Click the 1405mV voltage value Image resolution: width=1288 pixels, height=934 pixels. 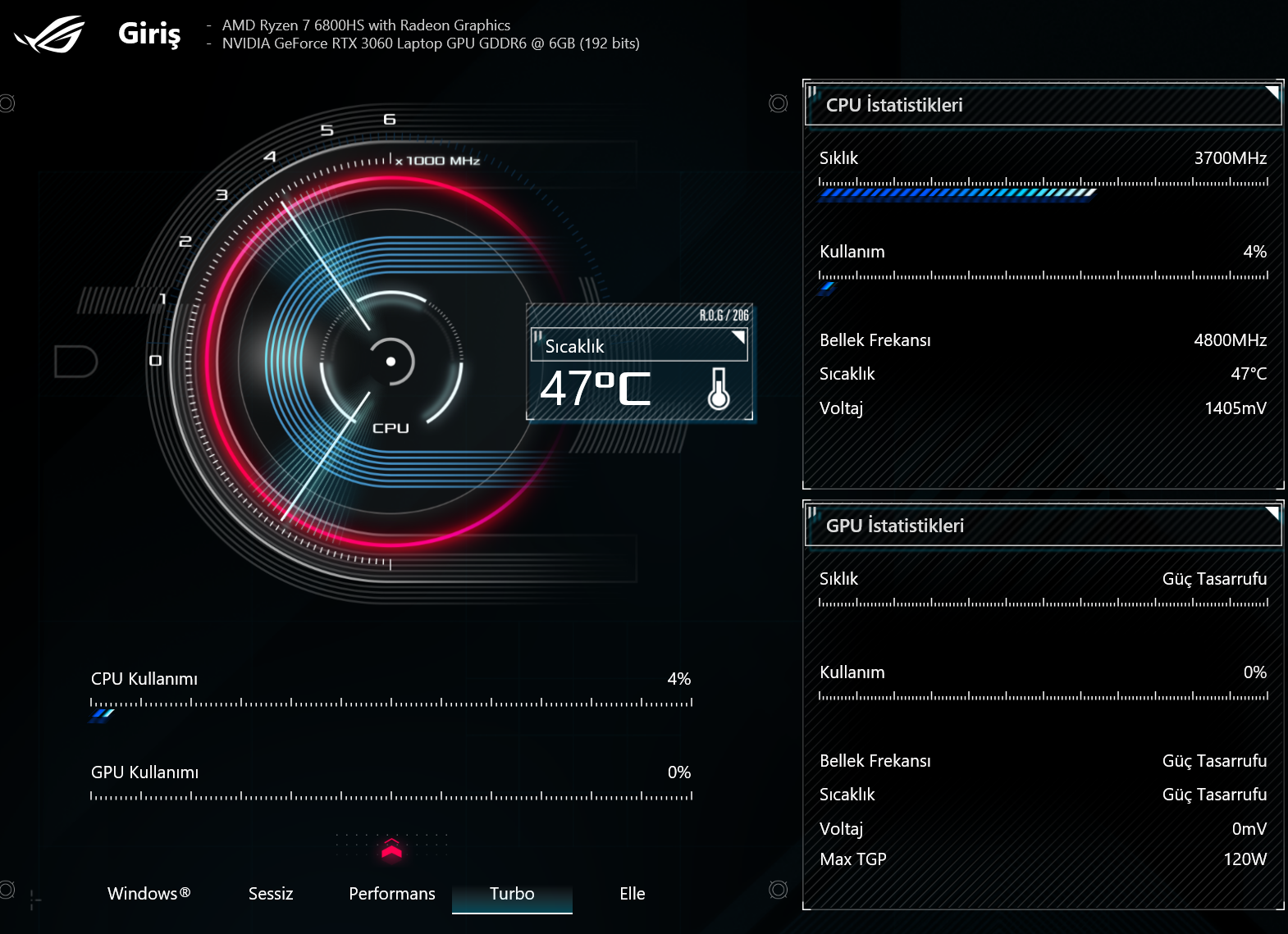[1235, 408]
